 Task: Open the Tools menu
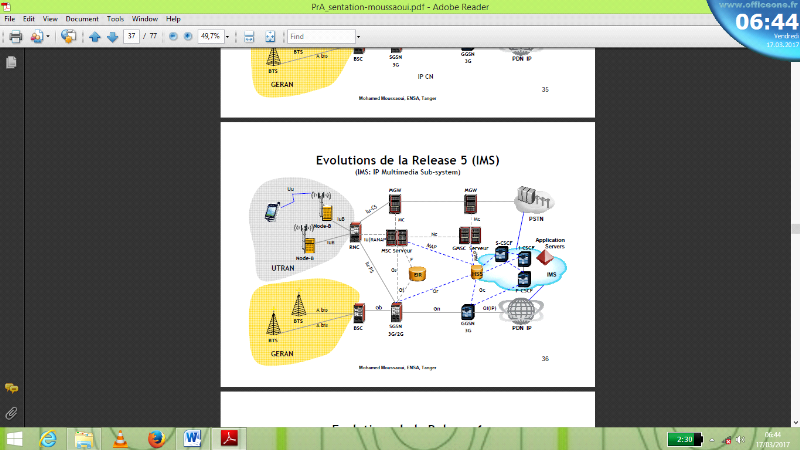coord(116,19)
